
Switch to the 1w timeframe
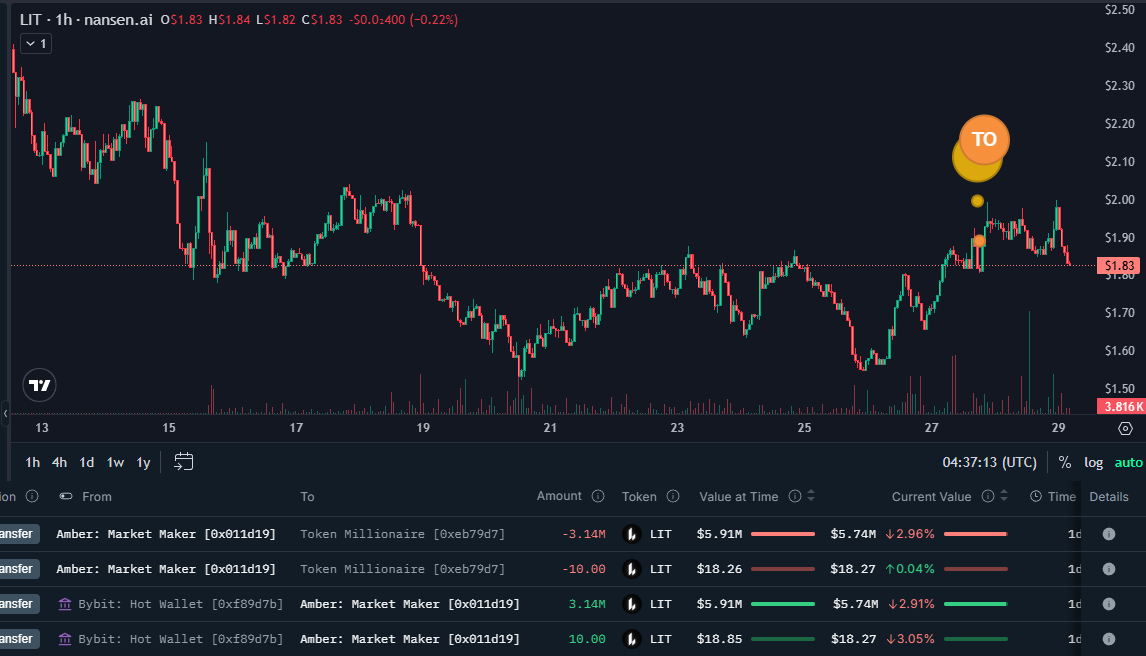[x=115, y=462]
